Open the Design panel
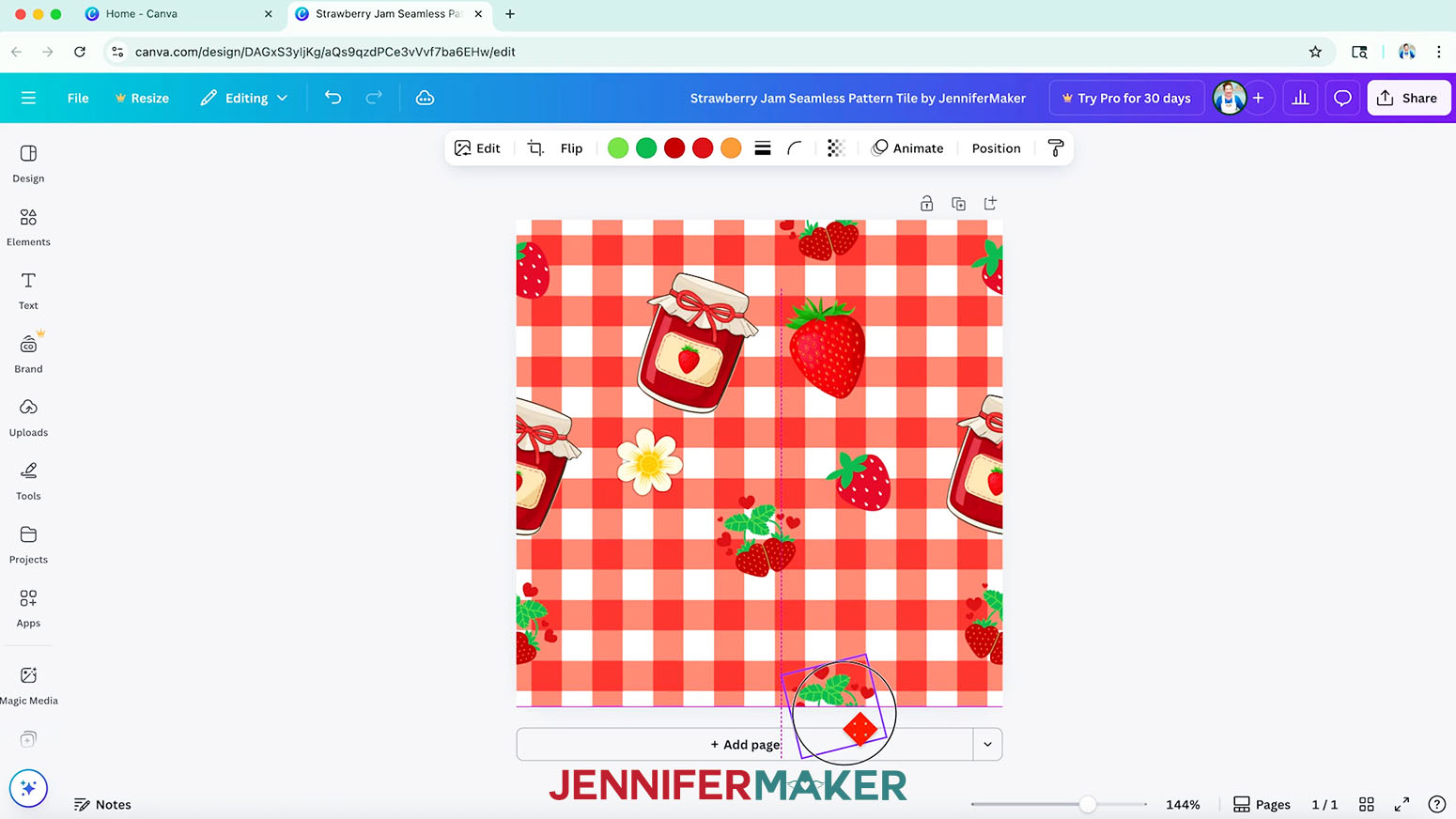This screenshot has width=1456, height=819. point(28,163)
